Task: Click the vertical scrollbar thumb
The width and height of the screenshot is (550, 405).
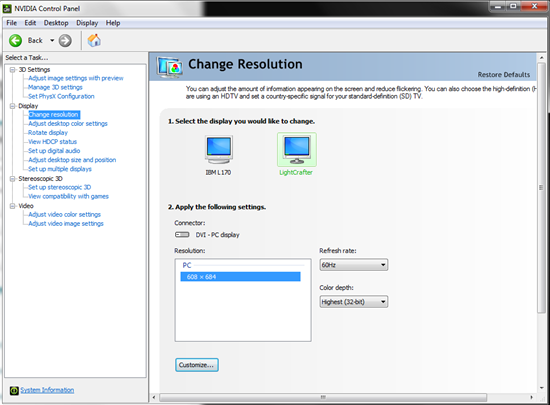Action: [542, 188]
